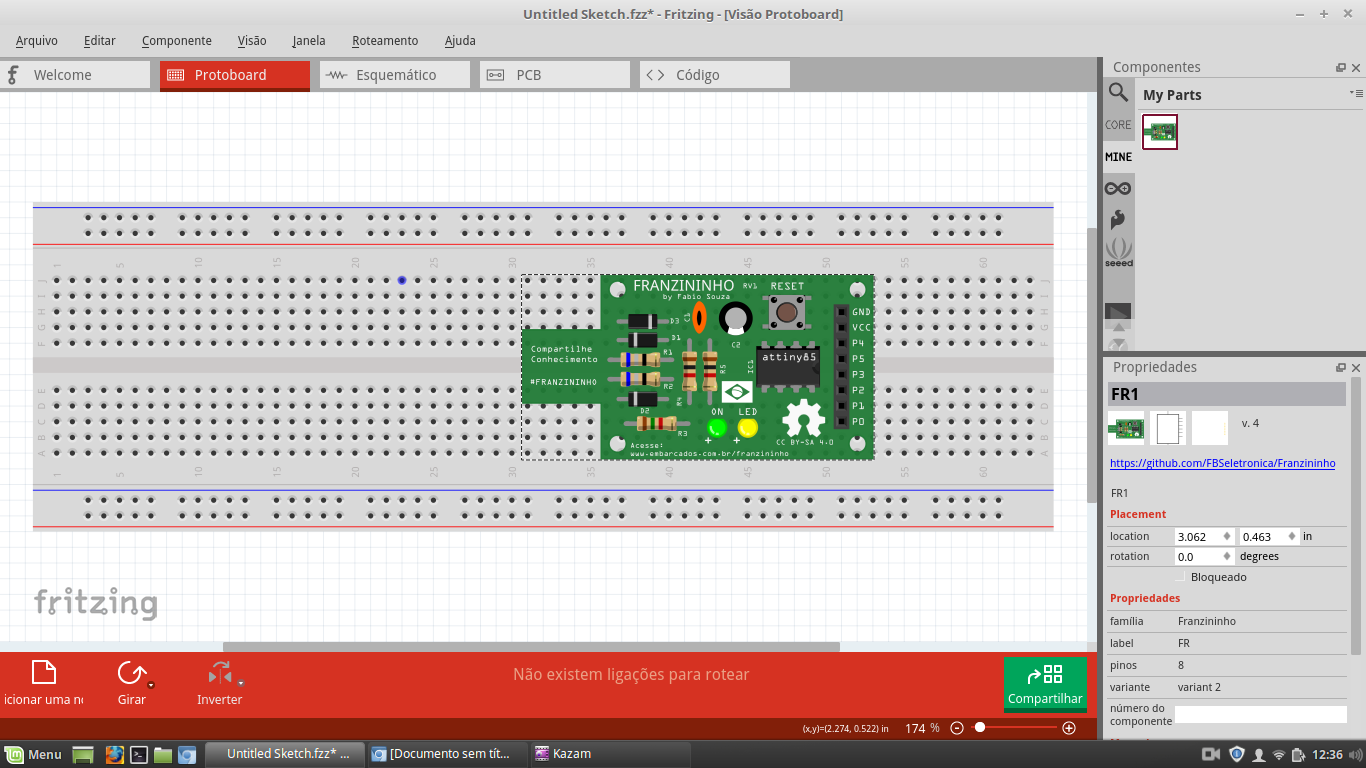Adjust the location X spinner arrows
Viewport: 1366px width, 768px height.
(1227, 537)
